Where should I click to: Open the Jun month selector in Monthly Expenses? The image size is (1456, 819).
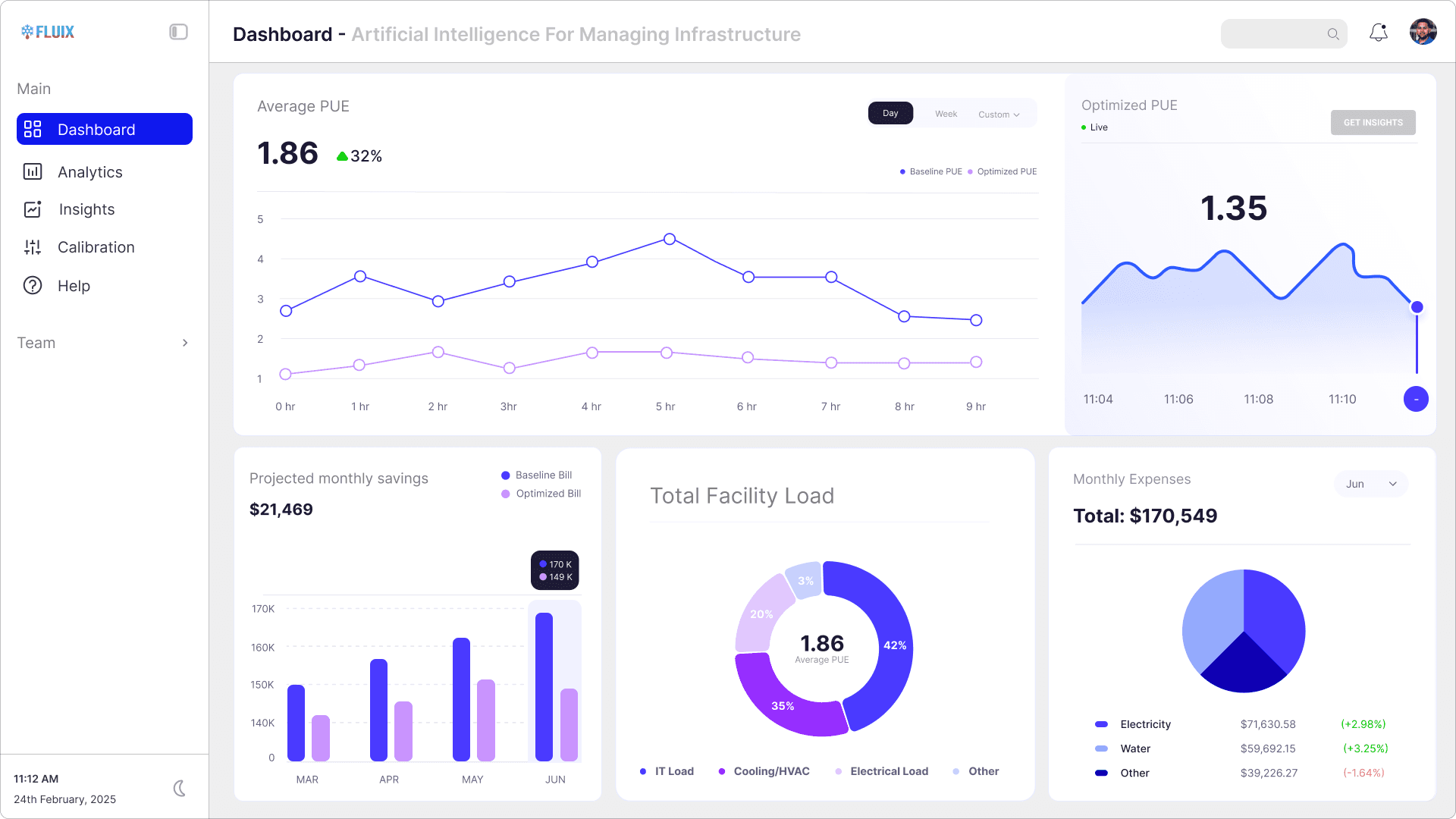[1370, 484]
